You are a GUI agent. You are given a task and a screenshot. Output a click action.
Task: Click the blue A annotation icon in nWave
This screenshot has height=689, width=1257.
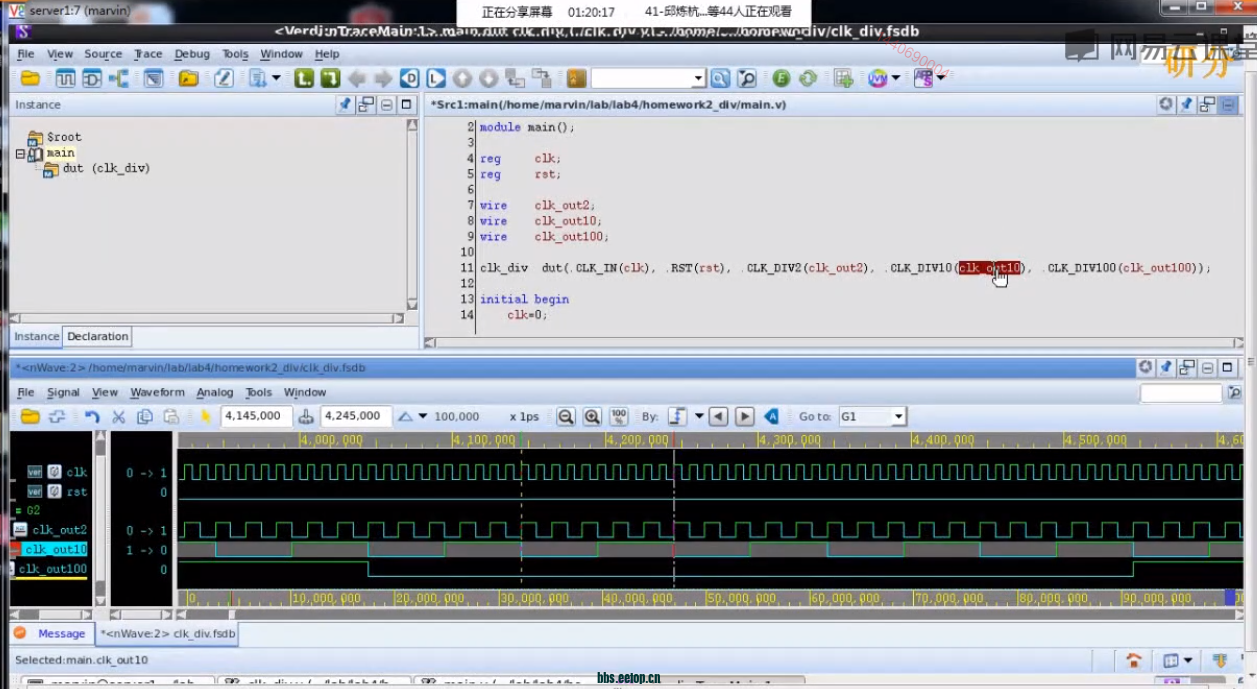tap(772, 416)
